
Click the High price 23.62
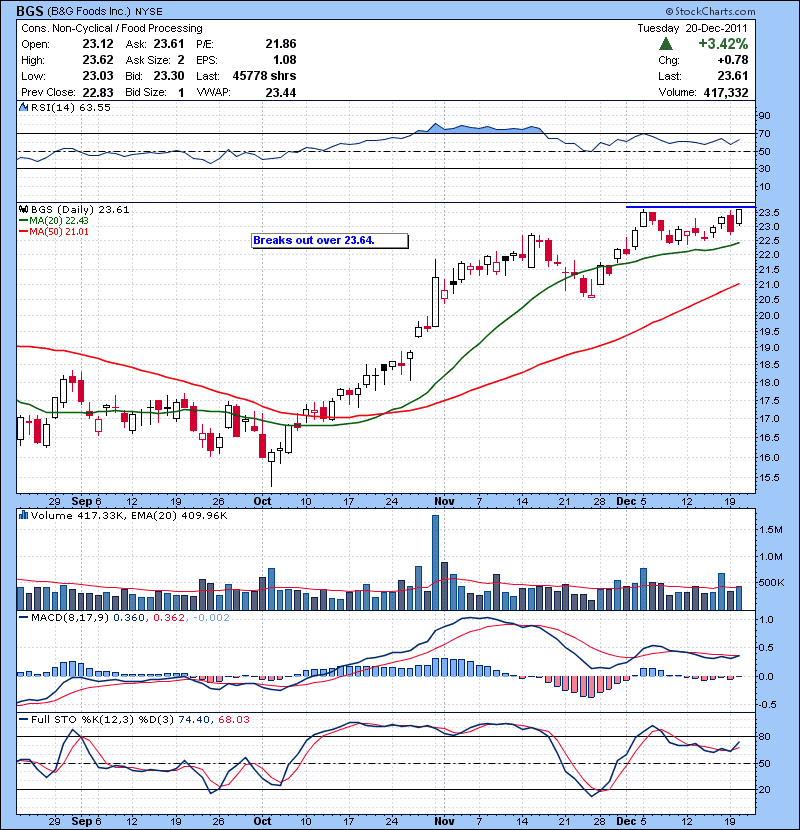[98, 60]
